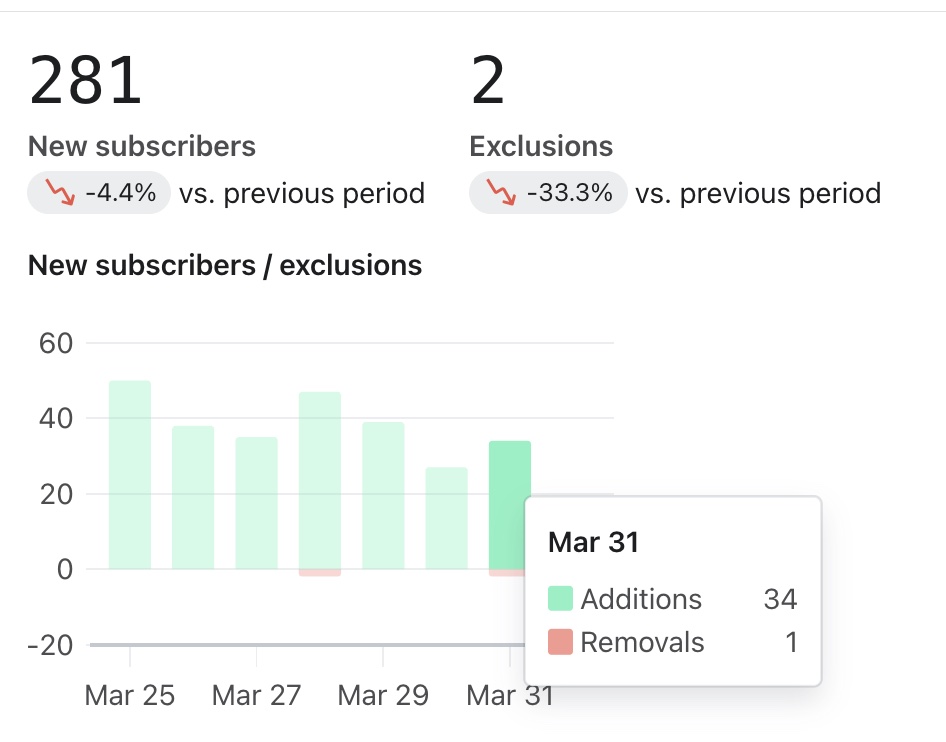Click the red Removals color swatch

[560, 642]
